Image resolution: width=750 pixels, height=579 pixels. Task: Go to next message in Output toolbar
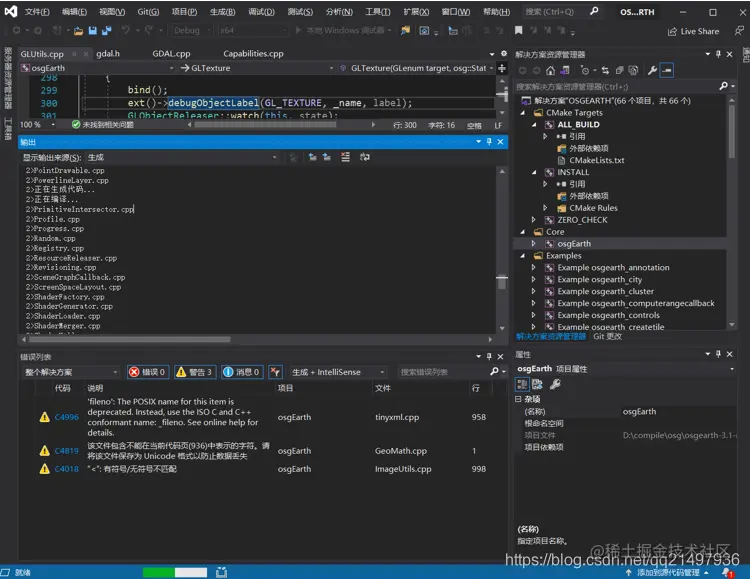327,157
